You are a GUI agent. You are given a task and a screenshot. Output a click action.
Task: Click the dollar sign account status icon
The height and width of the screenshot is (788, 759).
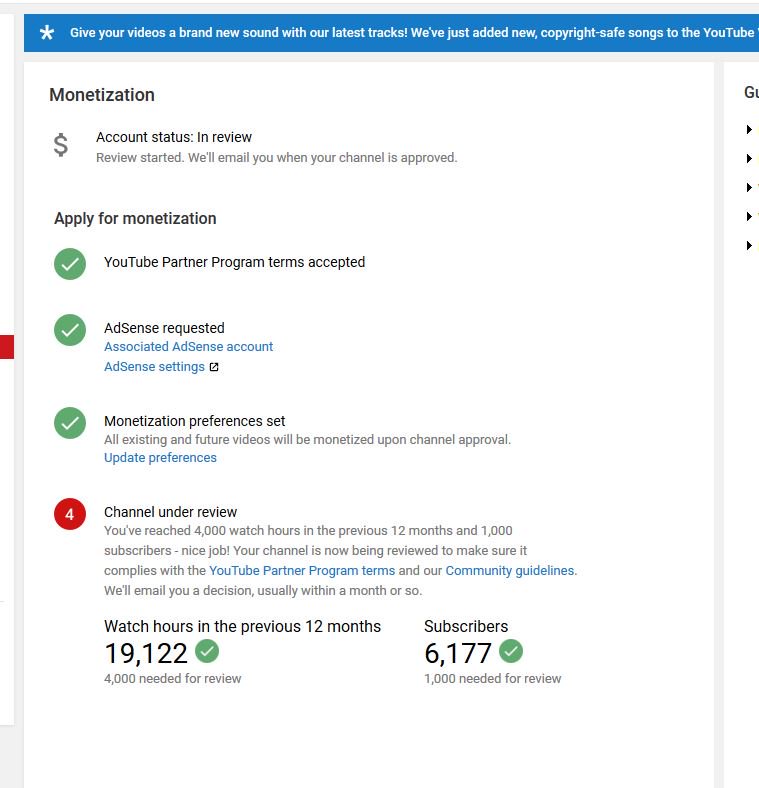click(x=61, y=145)
